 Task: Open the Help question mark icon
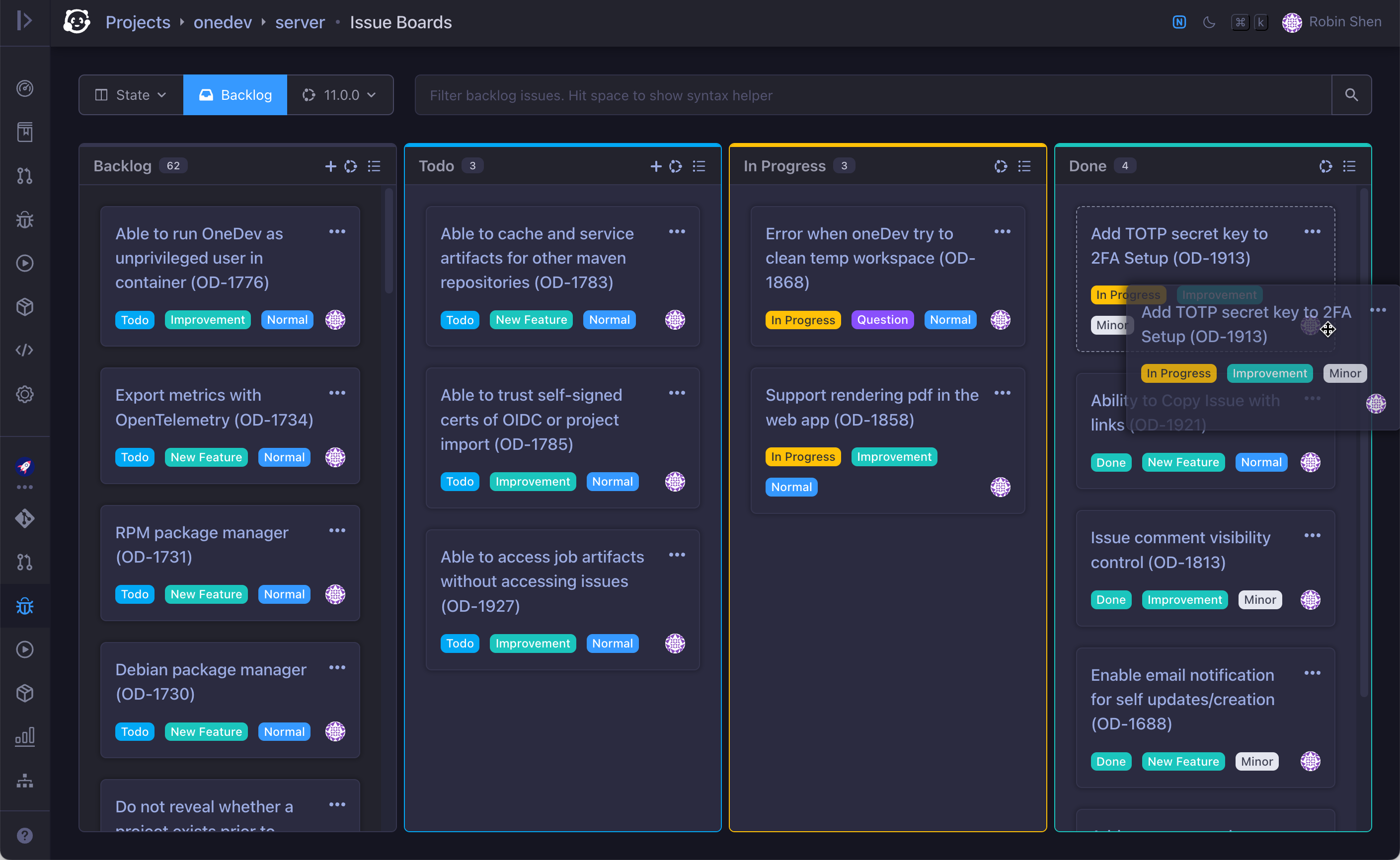point(25,835)
